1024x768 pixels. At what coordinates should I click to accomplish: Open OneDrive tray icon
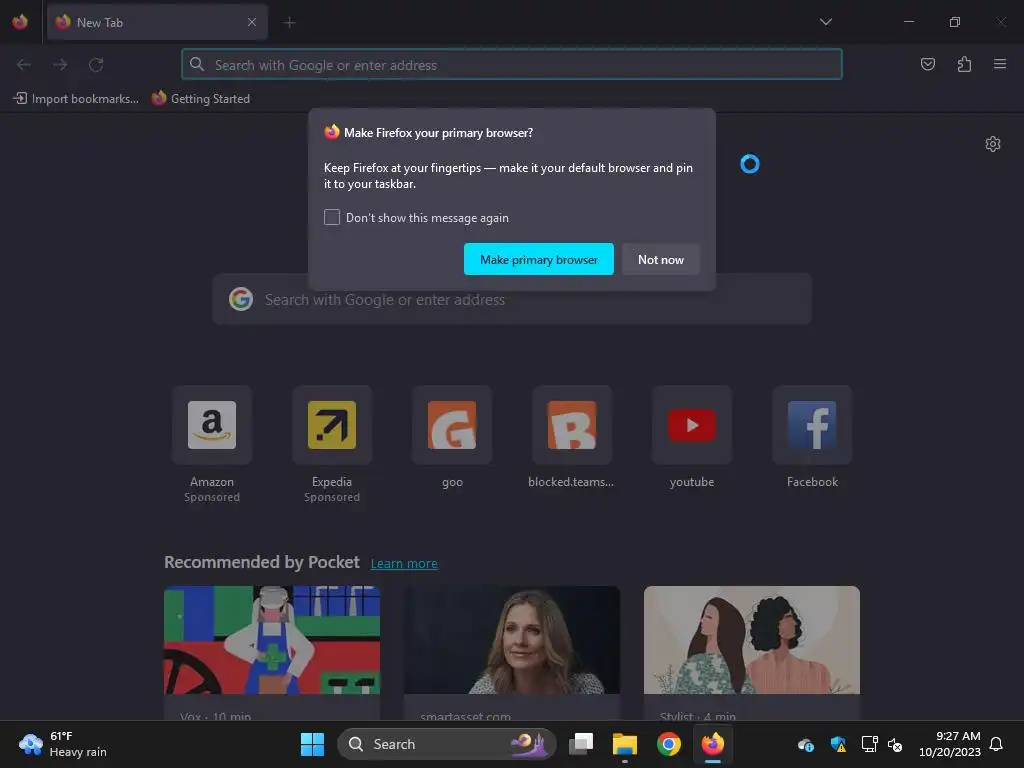[x=806, y=744]
